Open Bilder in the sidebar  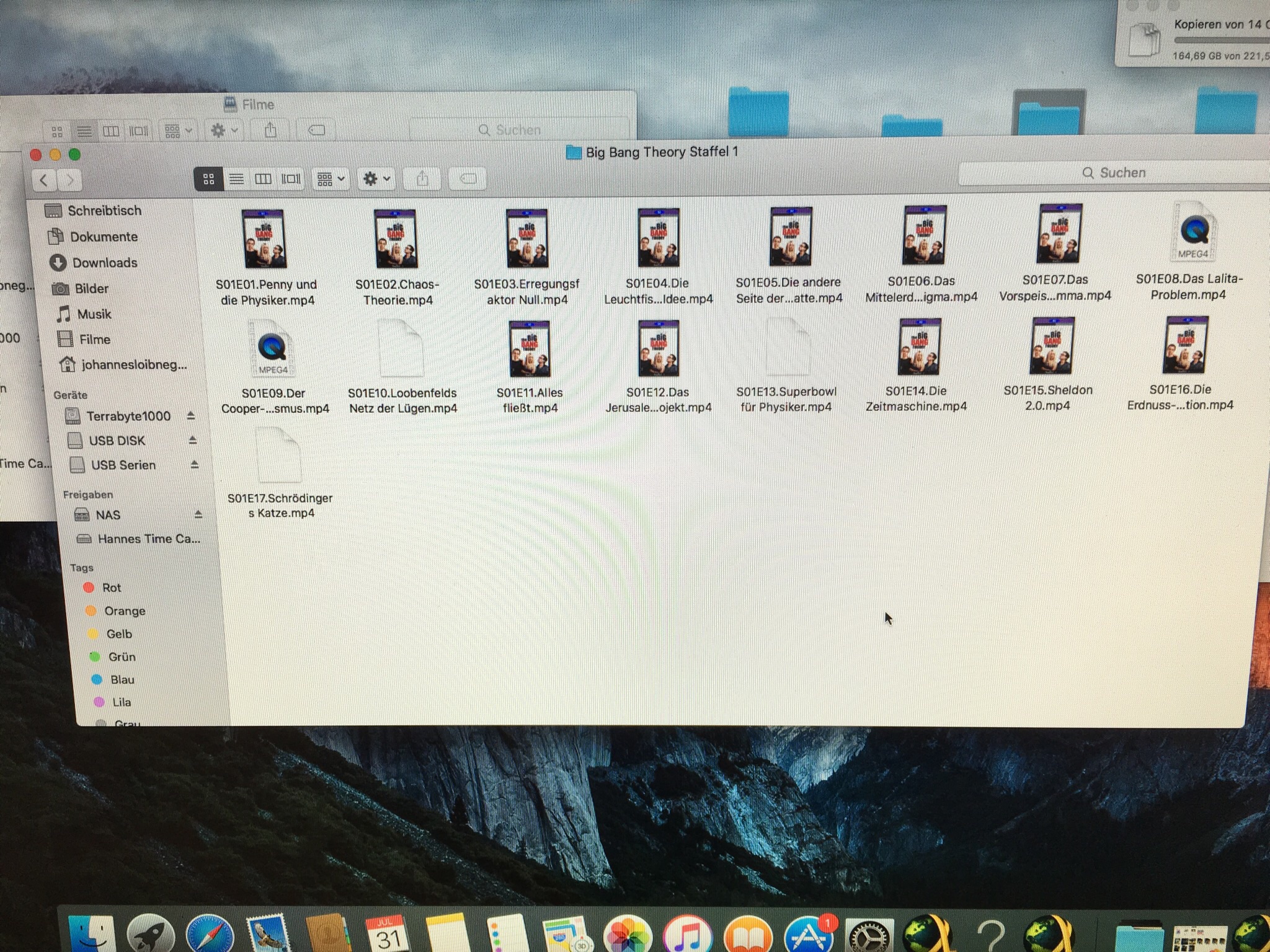80,289
